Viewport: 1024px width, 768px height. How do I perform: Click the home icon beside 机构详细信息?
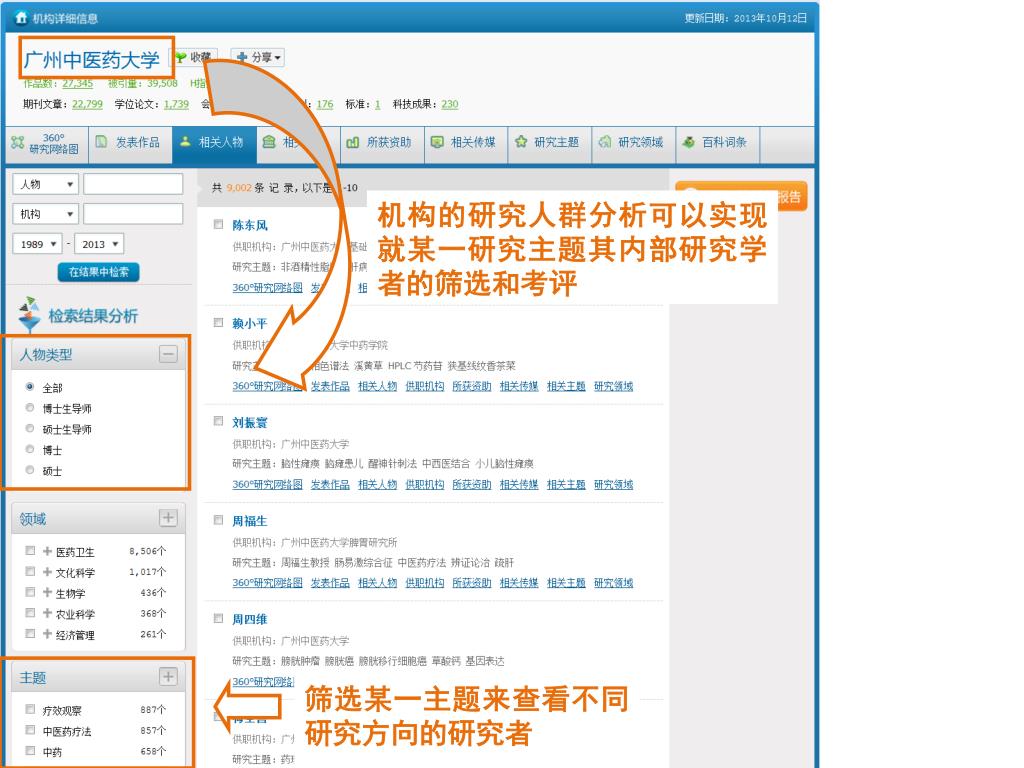point(21,18)
